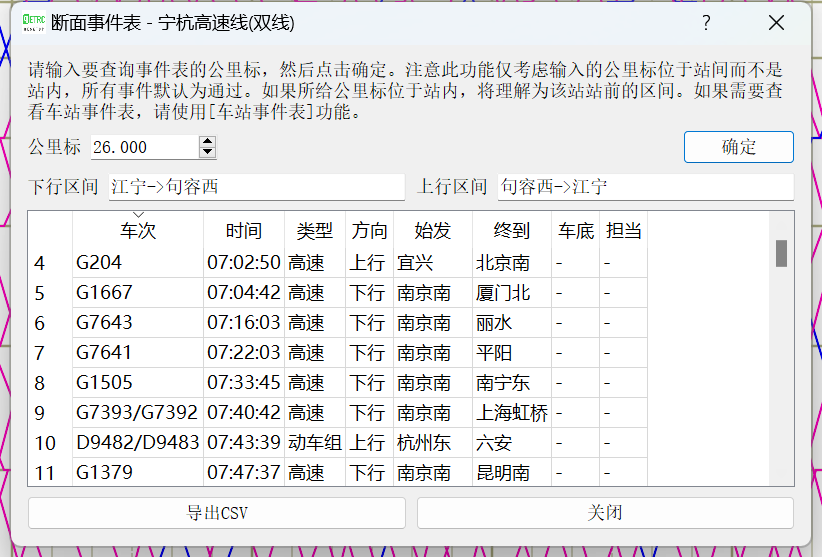
Task: Select the 上行区间 field 句容西->江宁
Action: (x=646, y=187)
